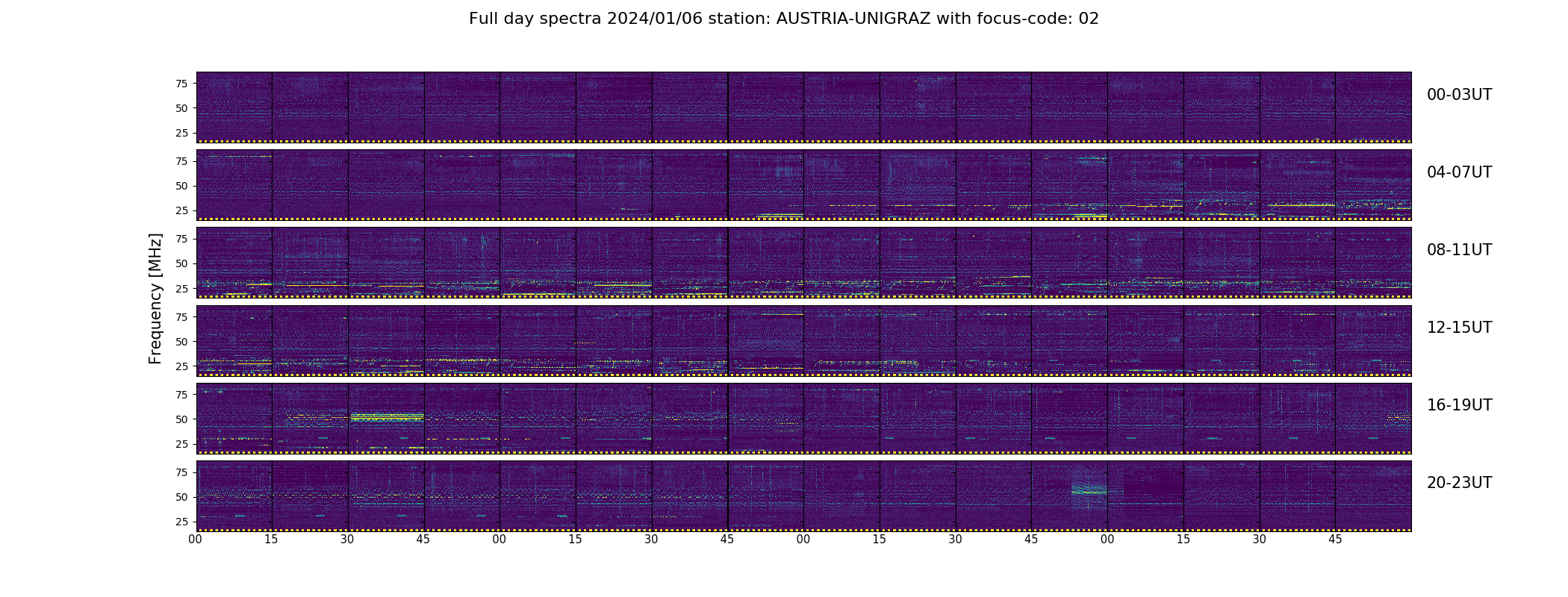
Task: Click the '50' frequency tick of the 16-19UT row
Action: click(181, 419)
